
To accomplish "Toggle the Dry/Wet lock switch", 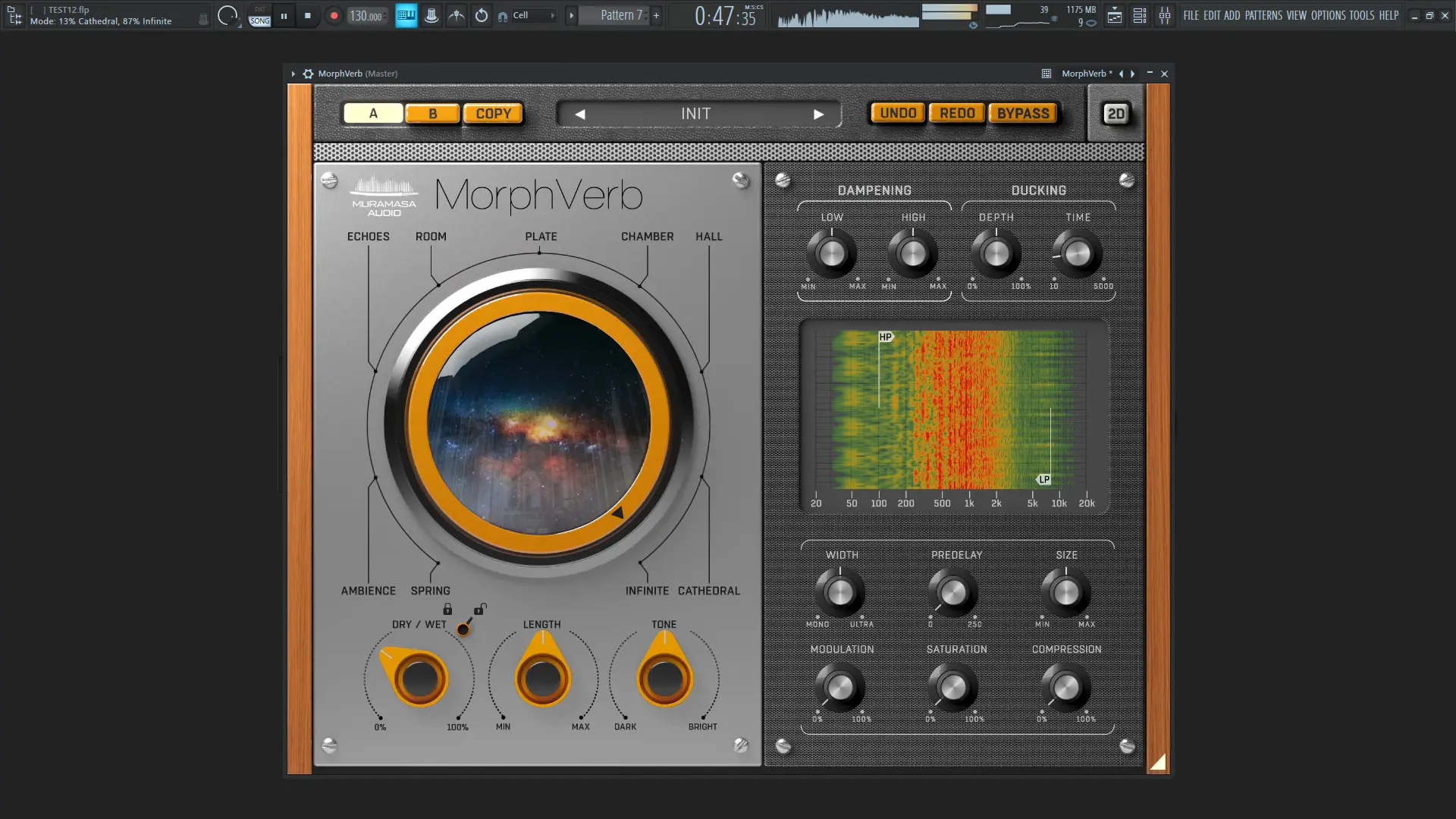I will coord(463,629).
